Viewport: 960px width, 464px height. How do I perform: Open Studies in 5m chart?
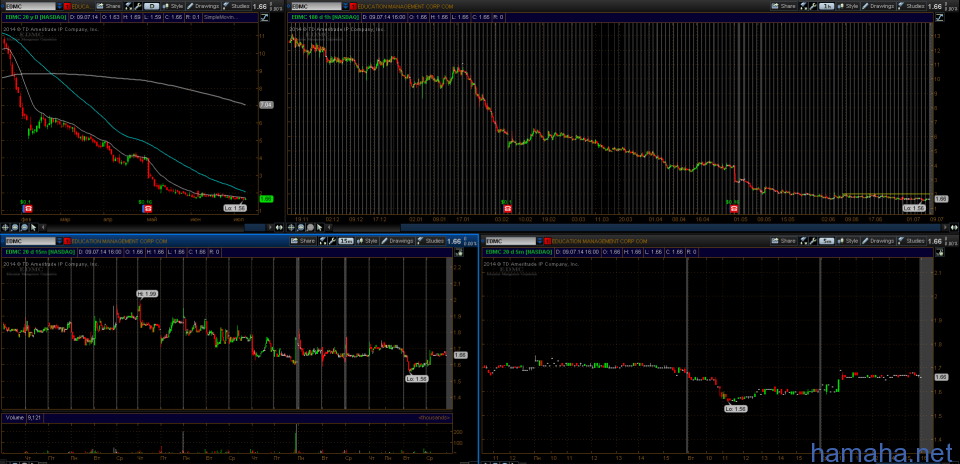point(912,241)
